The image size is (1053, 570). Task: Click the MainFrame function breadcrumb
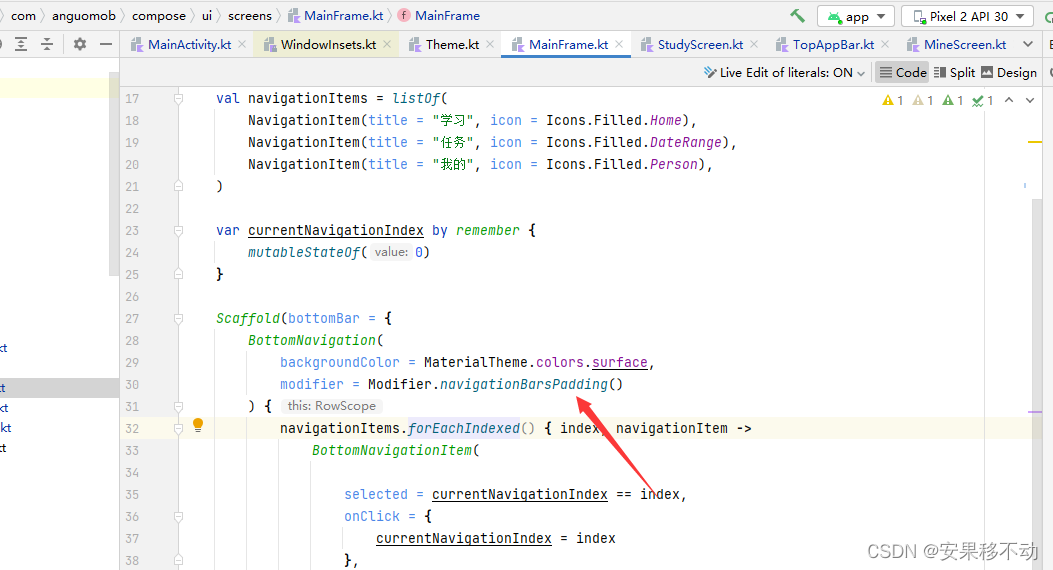coord(439,15)
